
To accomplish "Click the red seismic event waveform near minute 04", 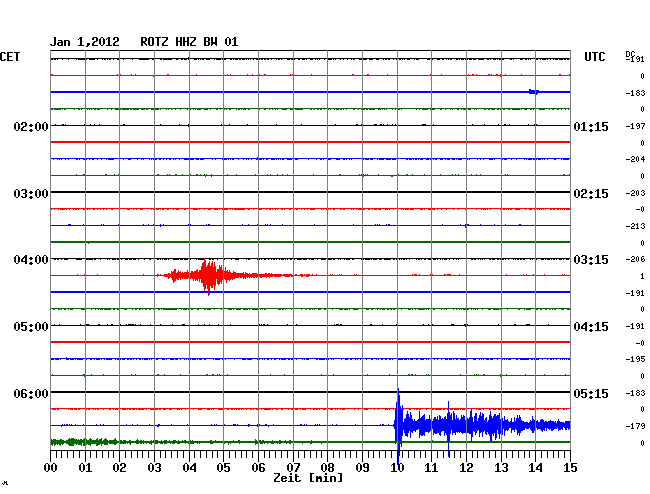I will [209, 276].
